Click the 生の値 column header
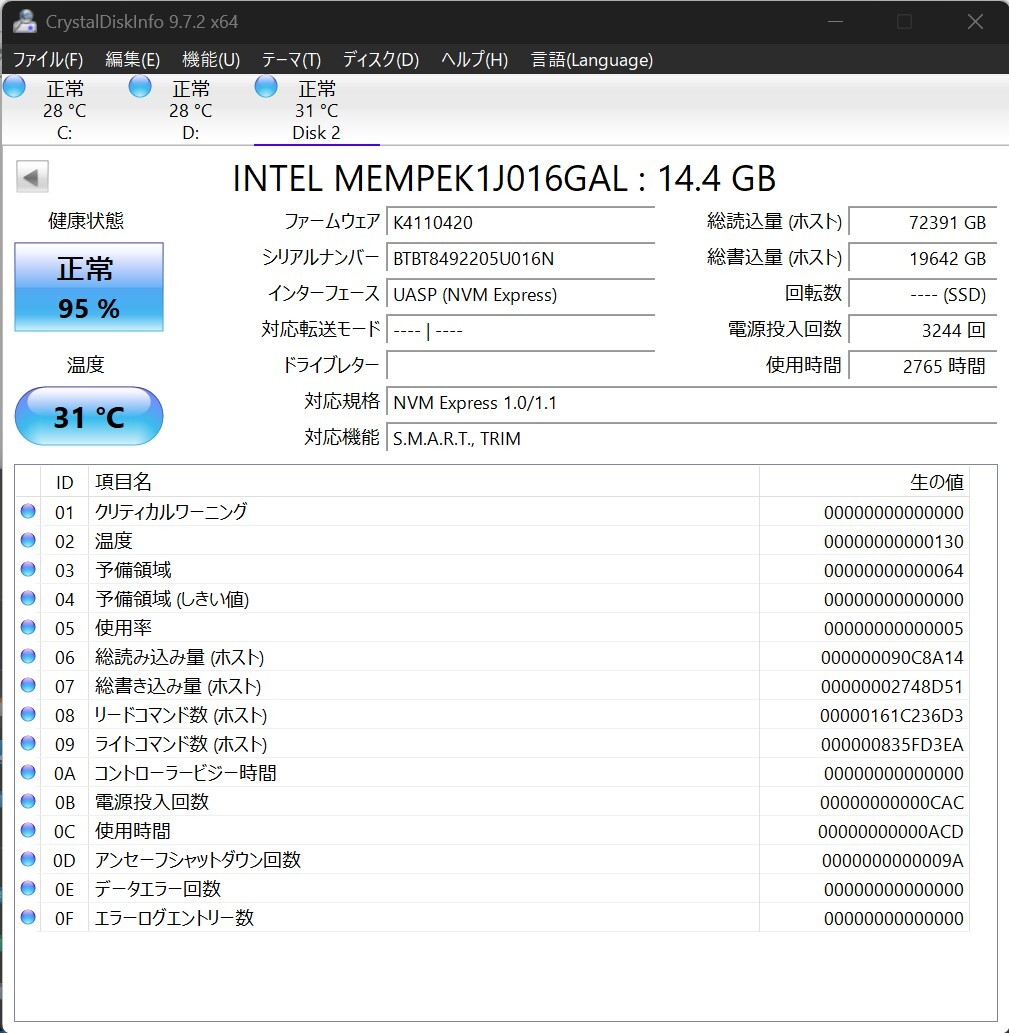 pos(862,482)
